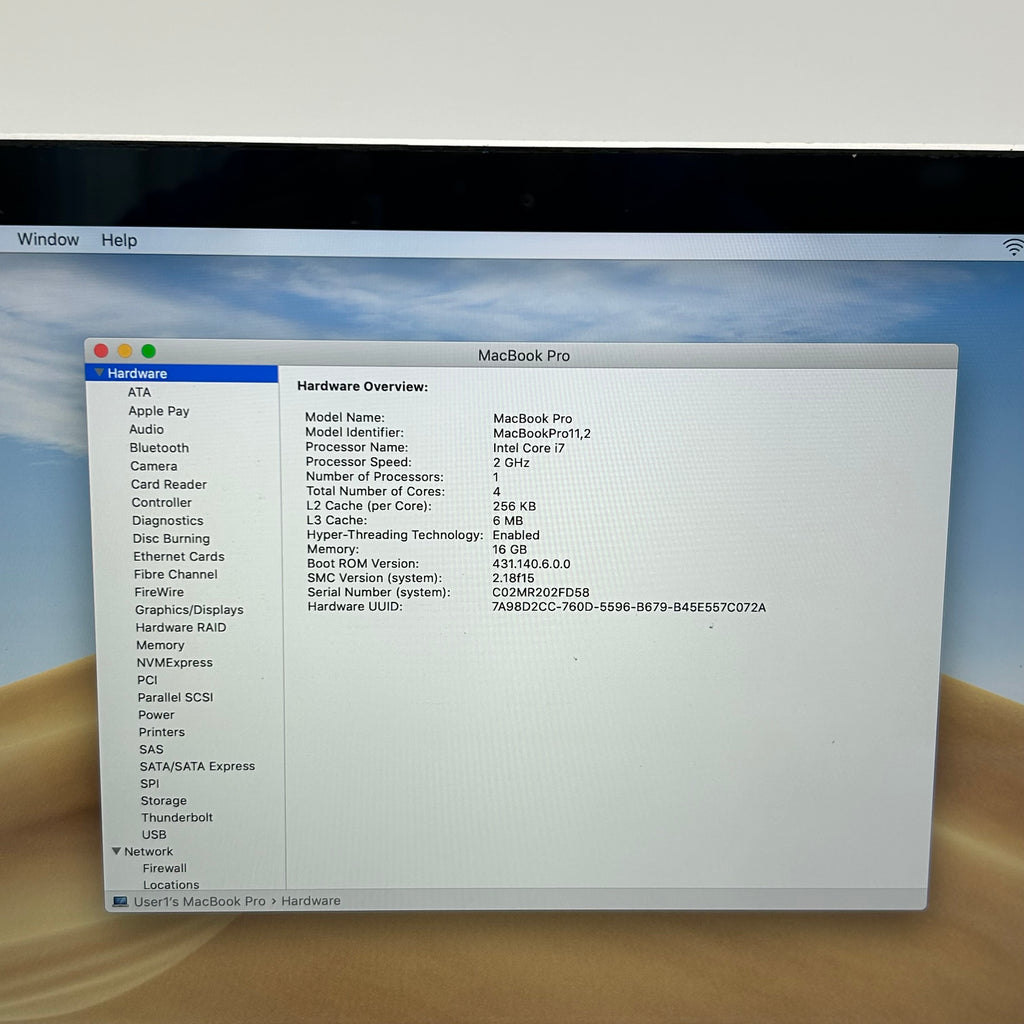Click the Boot ROM Version value 431.140.6.0.0
The height and width of the screenshot is (1024, 1024).
(532, 564)
